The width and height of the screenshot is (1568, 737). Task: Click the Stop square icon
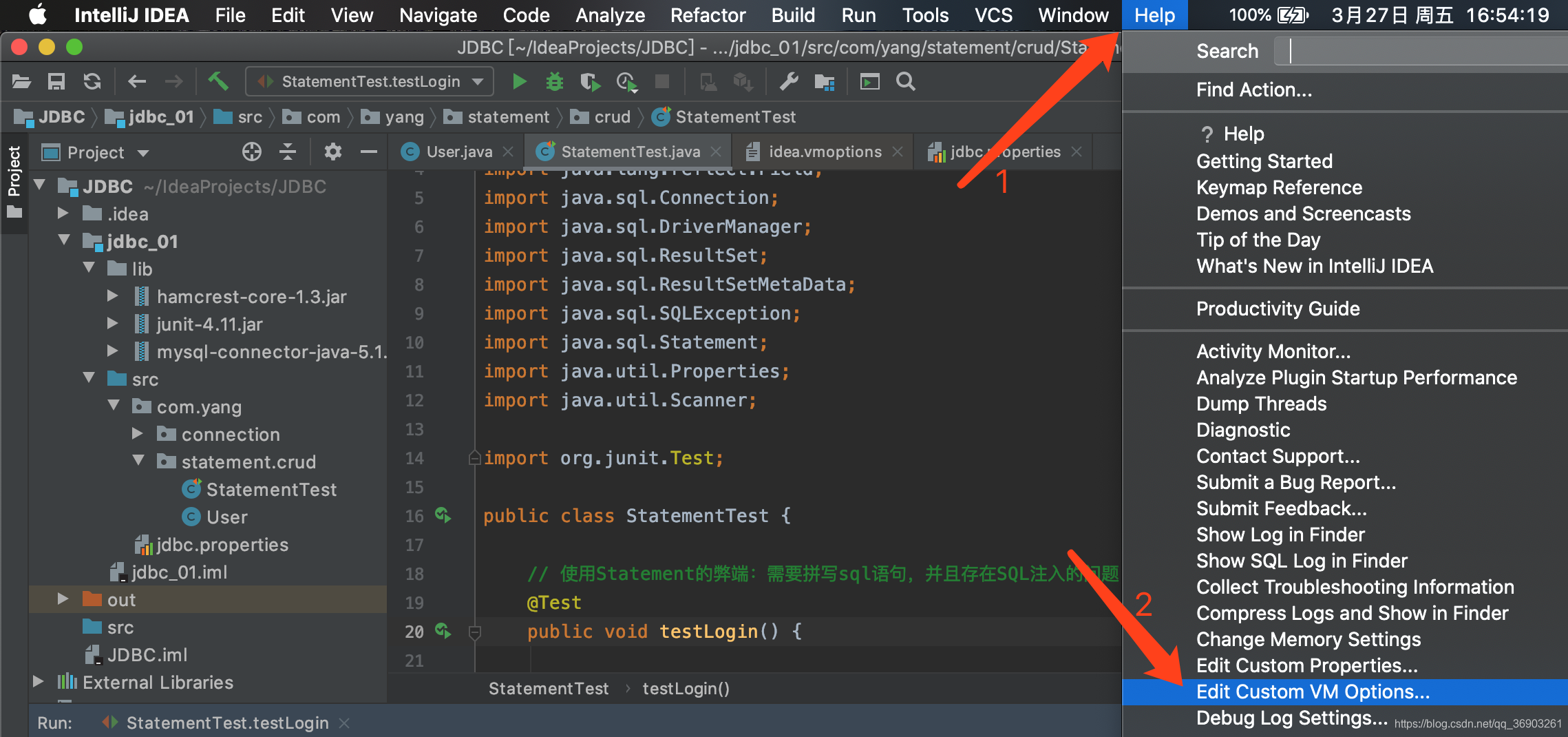662,82
